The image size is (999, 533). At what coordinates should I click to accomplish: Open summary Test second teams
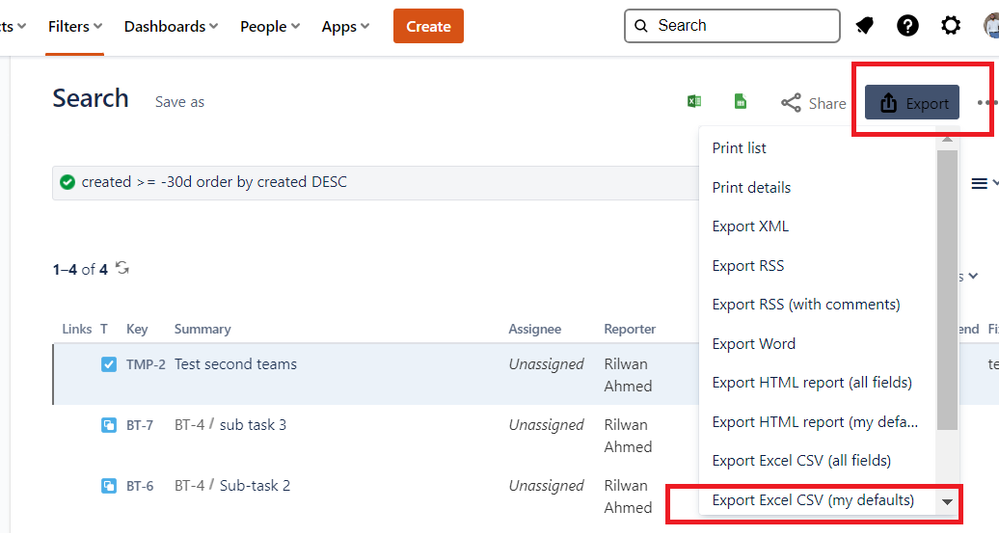click(236, 364)
